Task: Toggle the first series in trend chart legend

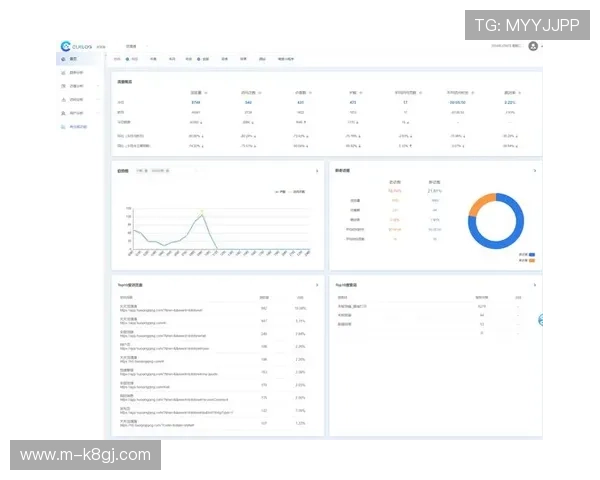Action: coord(279,191)
